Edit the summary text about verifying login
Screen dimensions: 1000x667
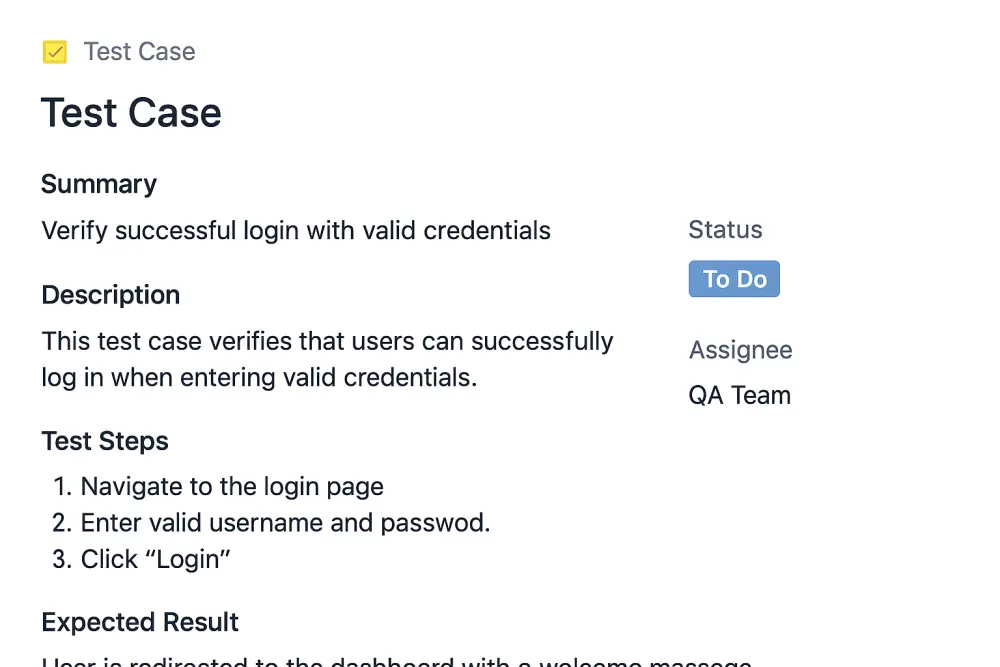[296, 231]
